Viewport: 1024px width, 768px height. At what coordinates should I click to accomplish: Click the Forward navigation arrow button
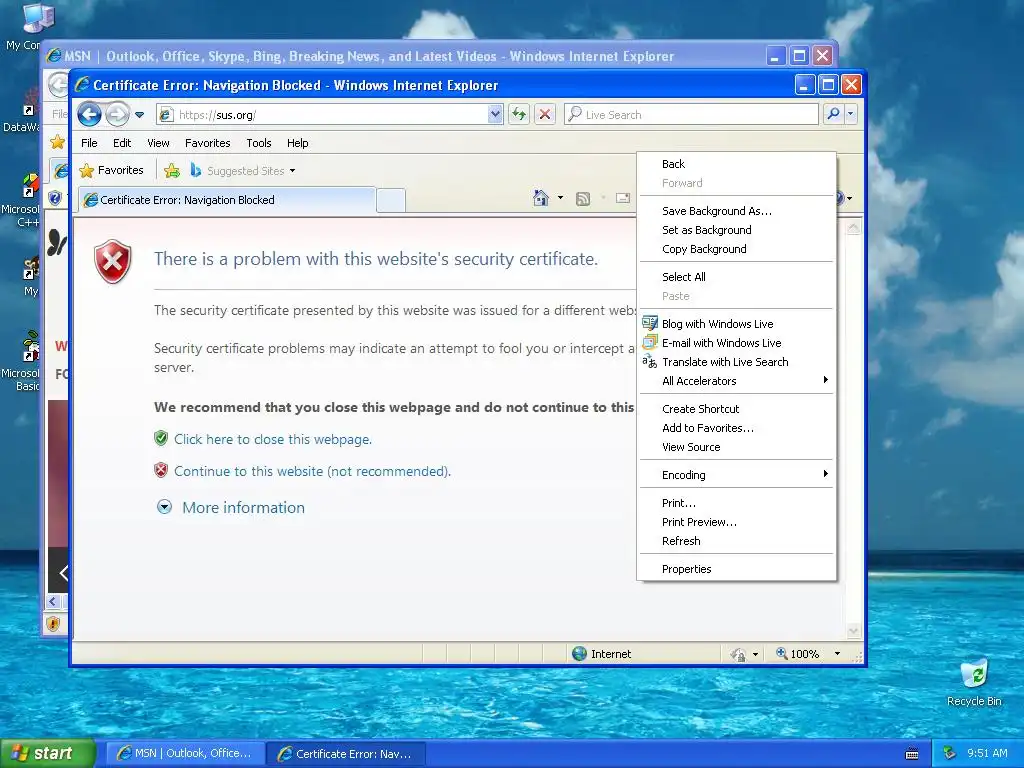pos(118,115)
